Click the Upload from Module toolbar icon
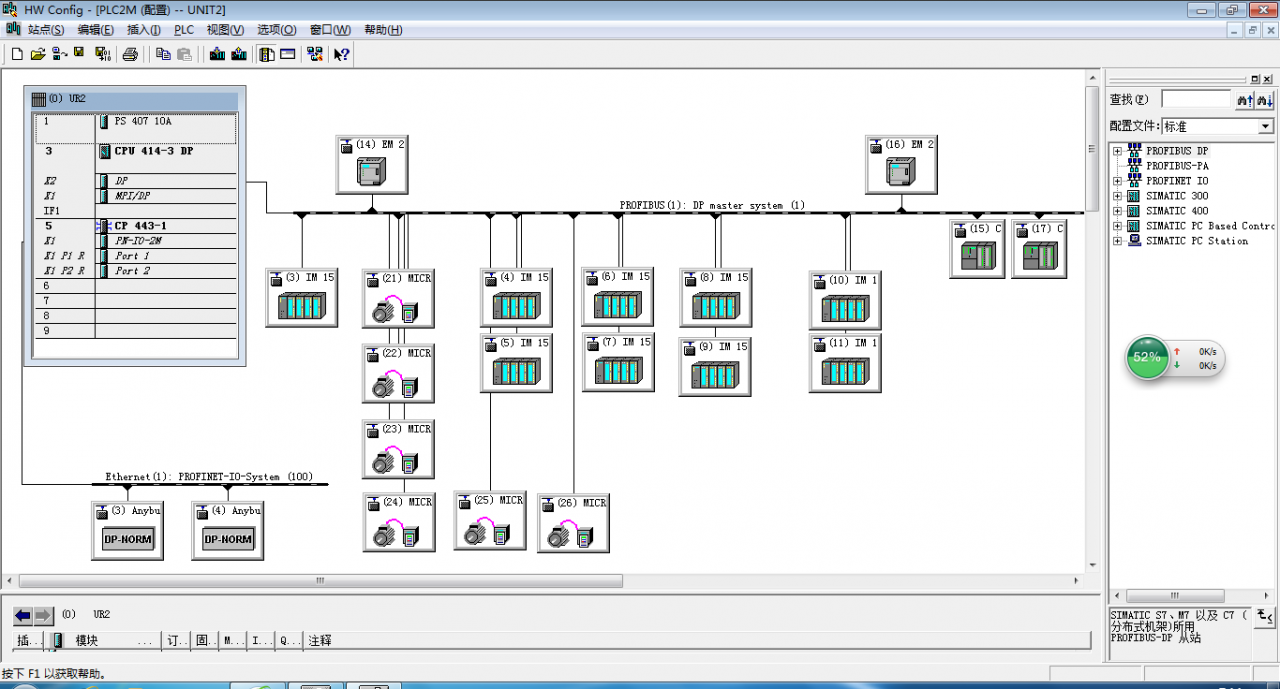The height and width of the screenshot is (689, 1280). [x=239, y=54]
